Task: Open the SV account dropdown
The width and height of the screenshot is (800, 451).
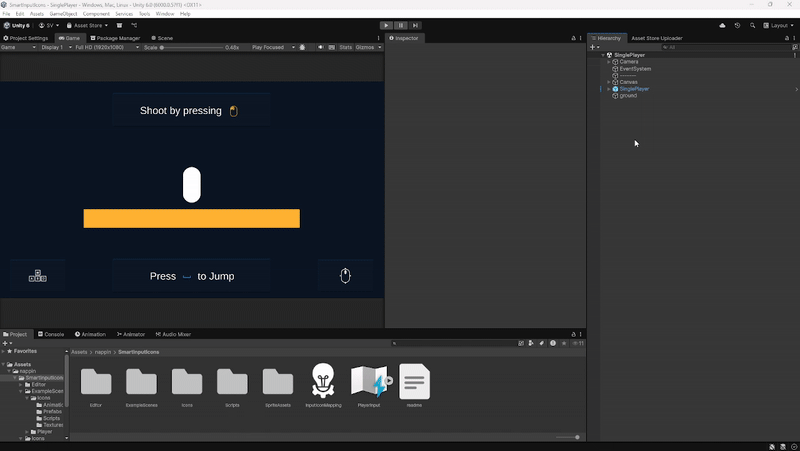Action: [49, 26]
